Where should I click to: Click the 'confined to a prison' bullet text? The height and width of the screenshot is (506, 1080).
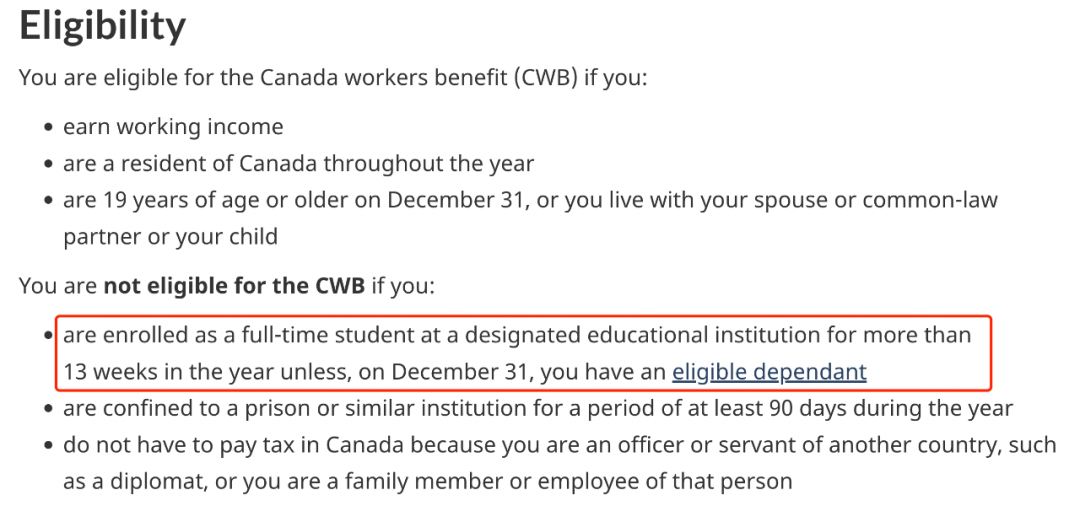click(538, 408)
